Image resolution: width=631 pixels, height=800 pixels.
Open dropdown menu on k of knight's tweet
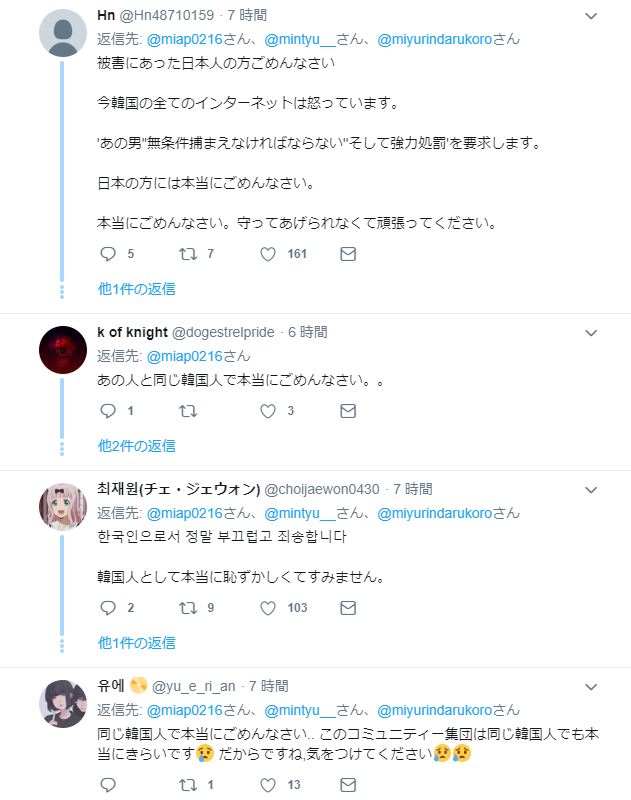click(591, 333)
